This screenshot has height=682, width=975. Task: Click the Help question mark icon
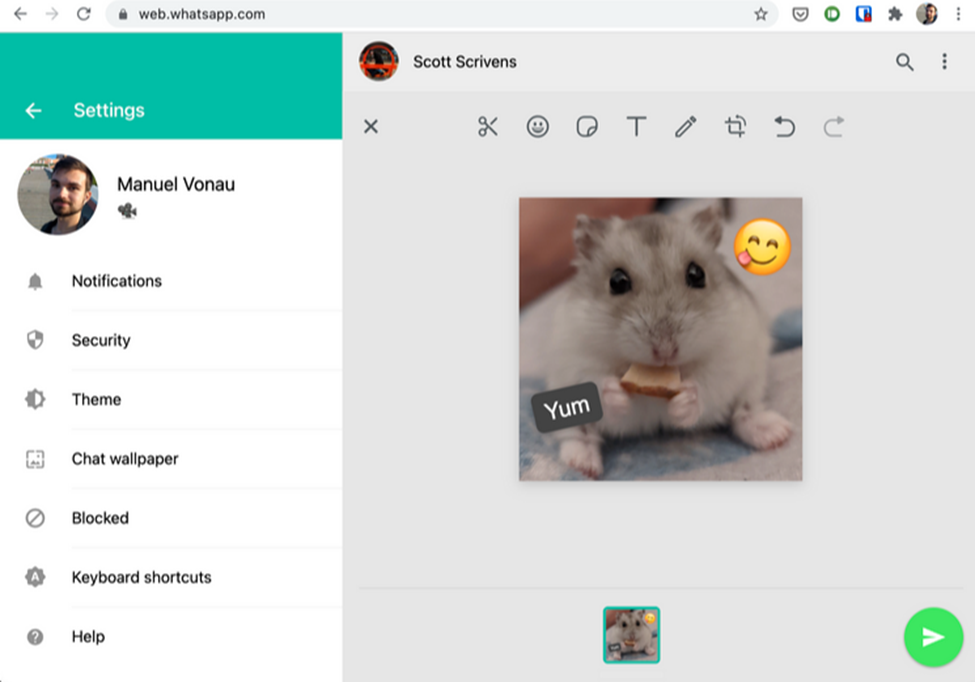tap(35, 637)
